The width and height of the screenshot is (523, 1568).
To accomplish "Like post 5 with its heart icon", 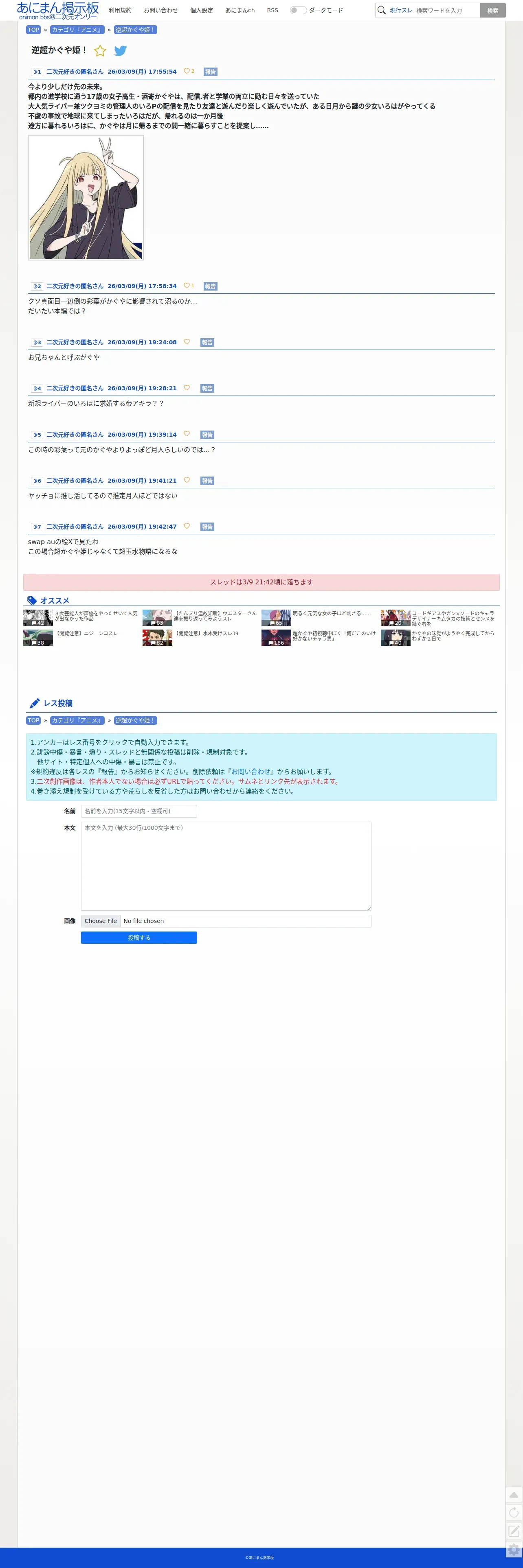I will (187, 434).
